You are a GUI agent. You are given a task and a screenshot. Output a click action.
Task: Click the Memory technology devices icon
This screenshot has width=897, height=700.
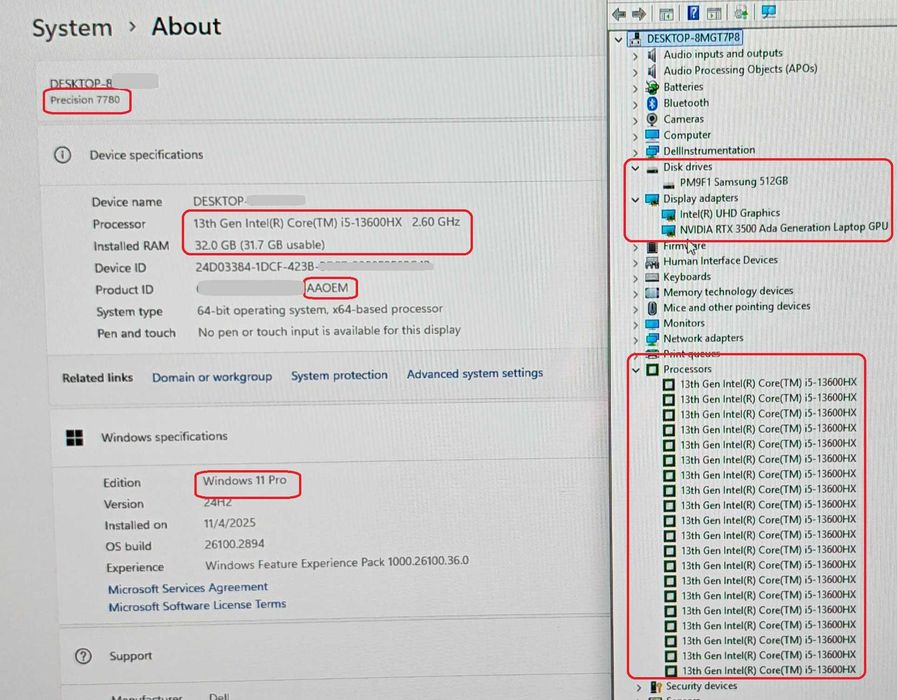click(x=652, y=293)
